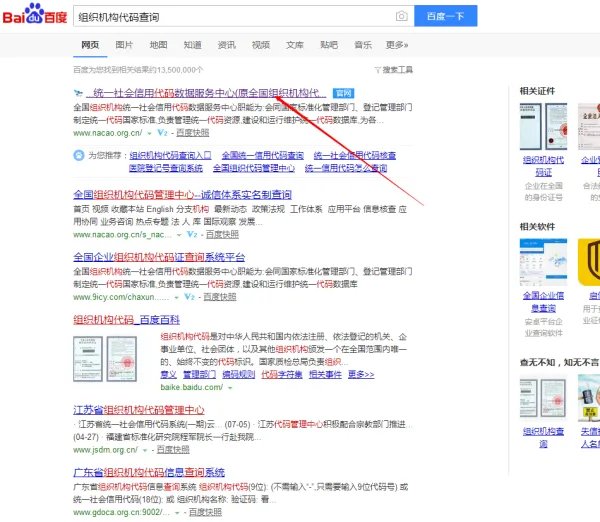The width and height of the screenshot is (600, 522).
Task: Open the 意义 baike section link
Action: tap(168, 374)
